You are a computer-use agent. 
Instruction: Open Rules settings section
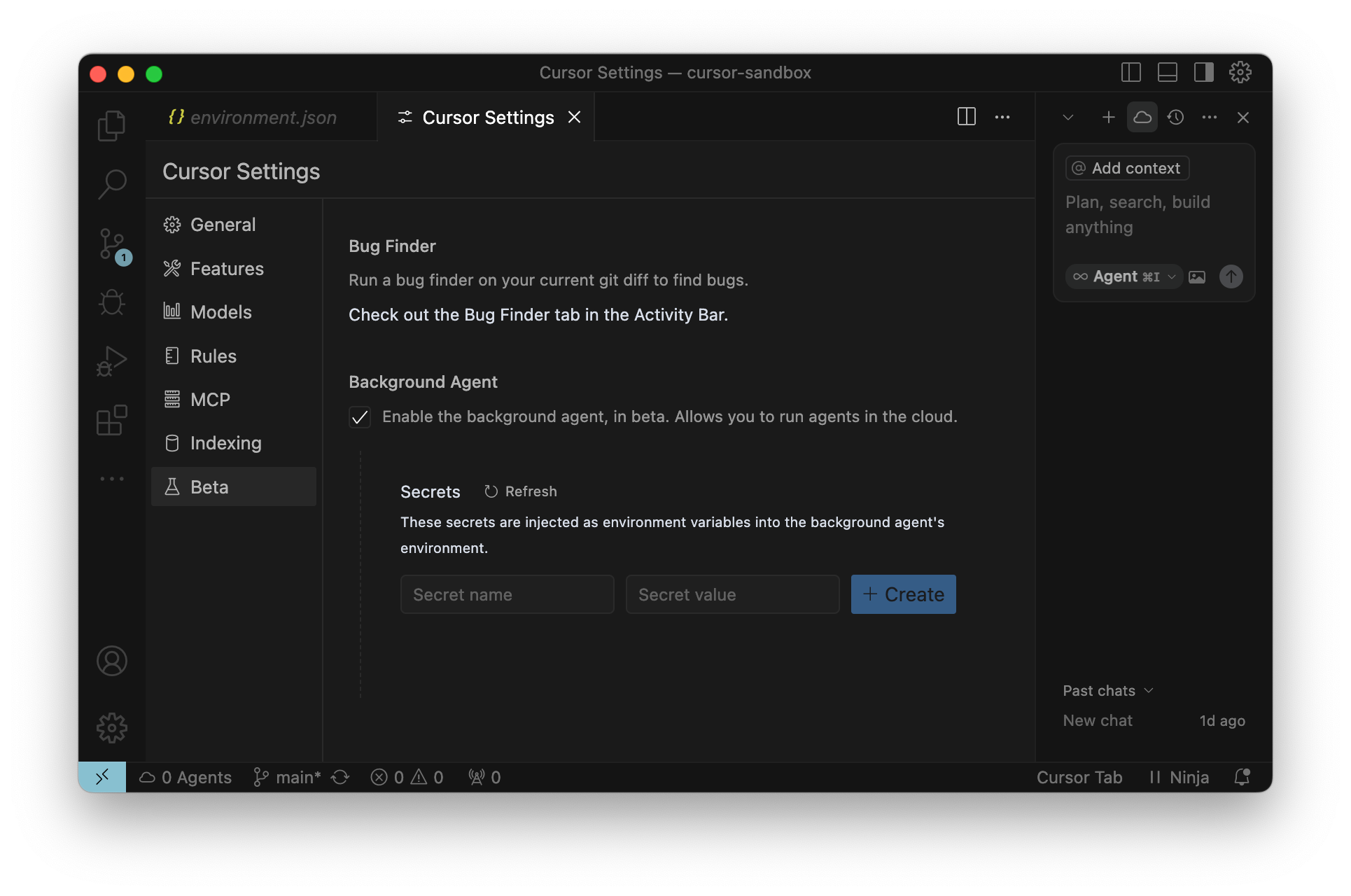(234, 356)
